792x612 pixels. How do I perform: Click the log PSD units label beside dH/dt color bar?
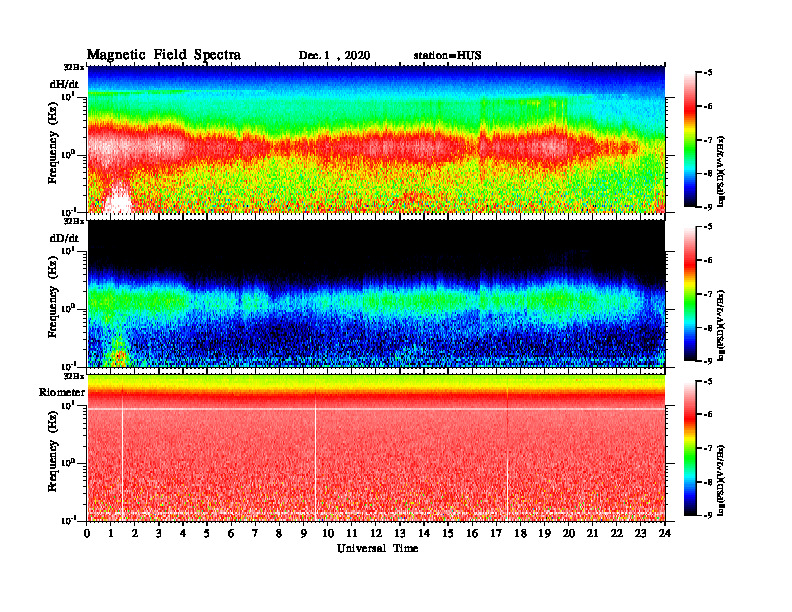tap(722, 172)
